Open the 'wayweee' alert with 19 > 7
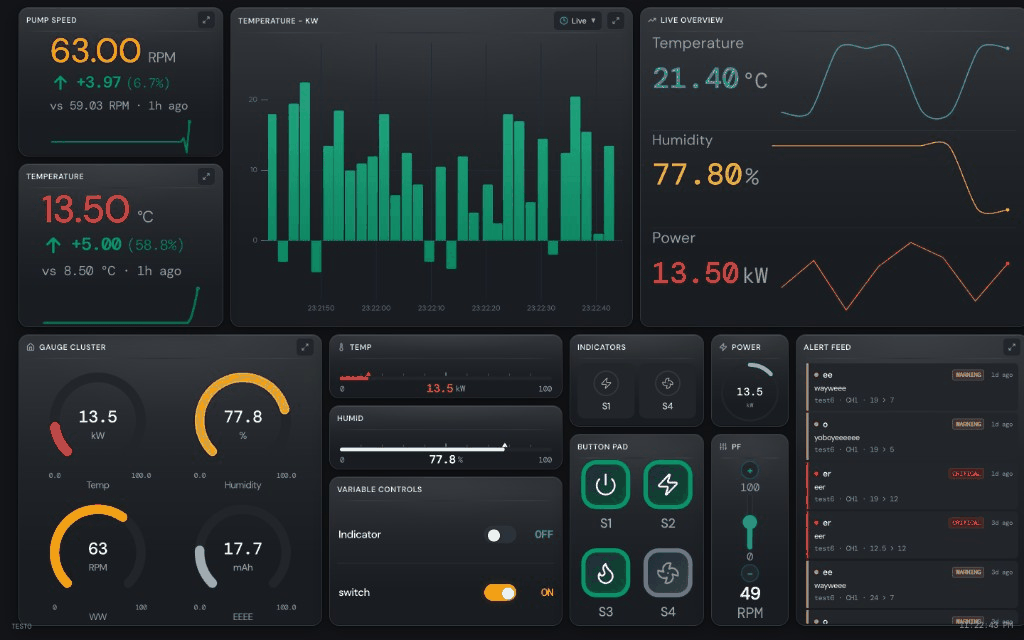 click(912, 387)
